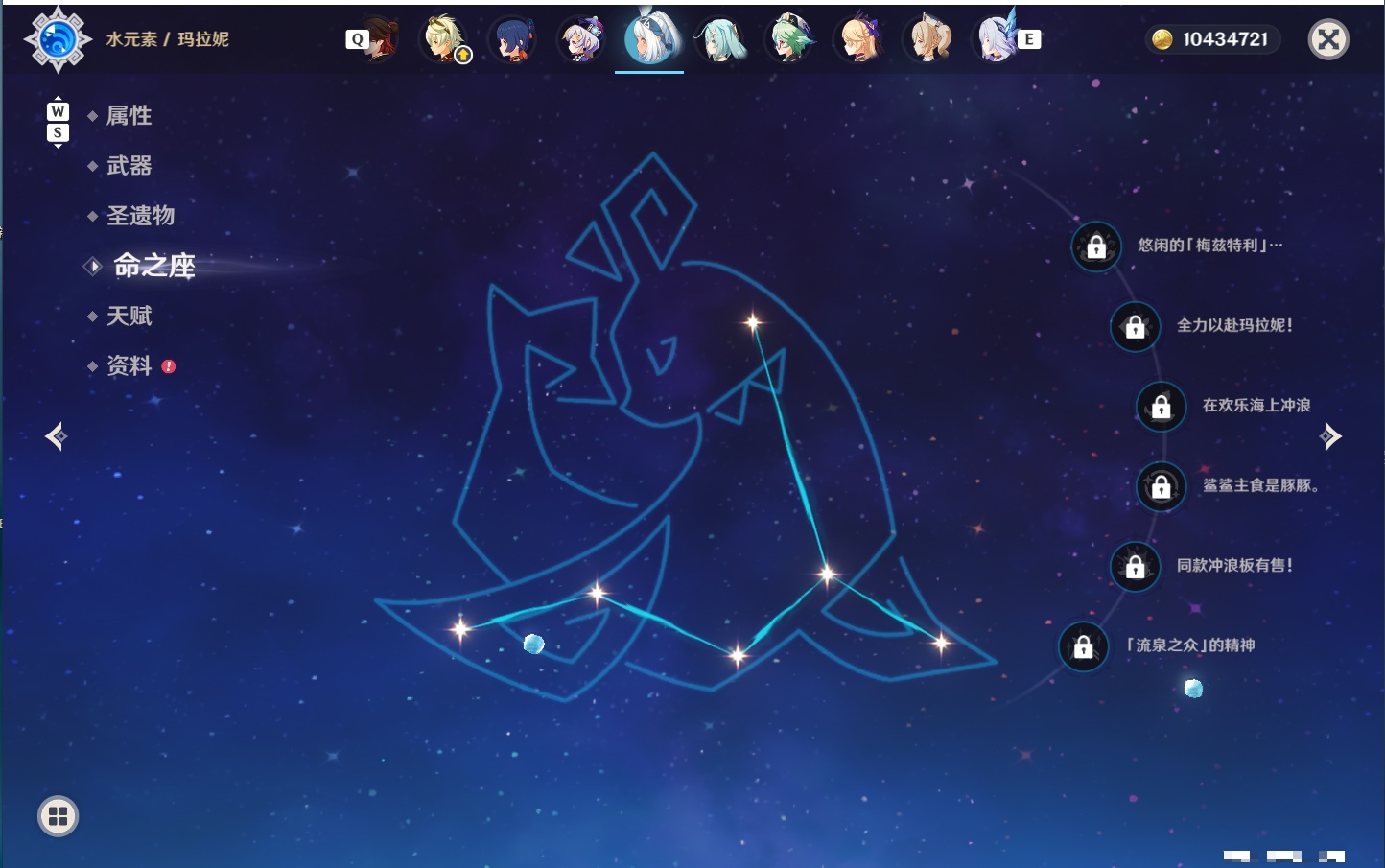Viewport: 1385px width, 868px height.
Task: Open the lock icon beside 在欢乐海上冲浪
Action: pyautogui.click(x=1161, y=406)
